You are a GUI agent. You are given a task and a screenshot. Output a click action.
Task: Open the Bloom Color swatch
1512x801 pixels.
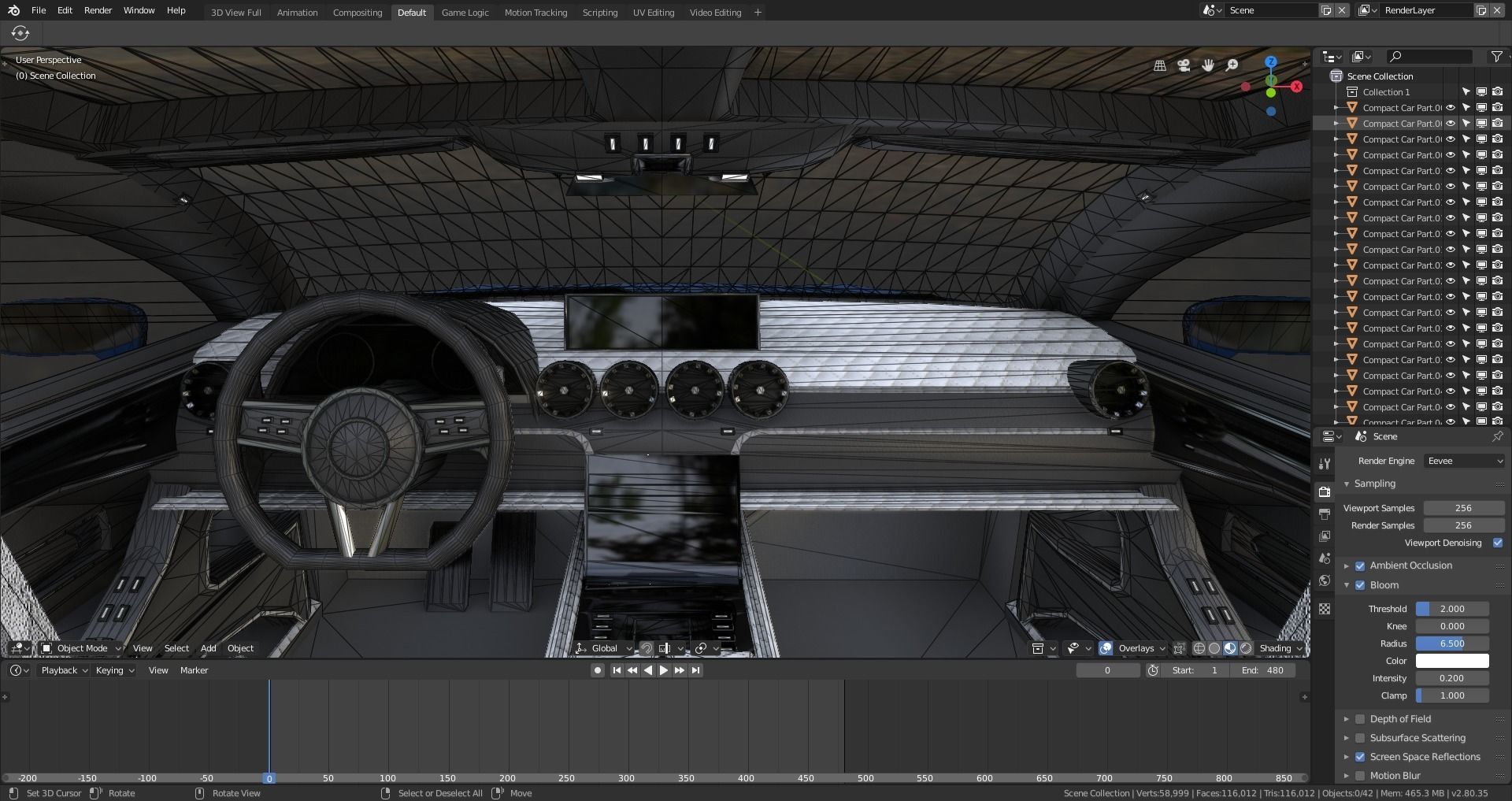coord(1452,661)
